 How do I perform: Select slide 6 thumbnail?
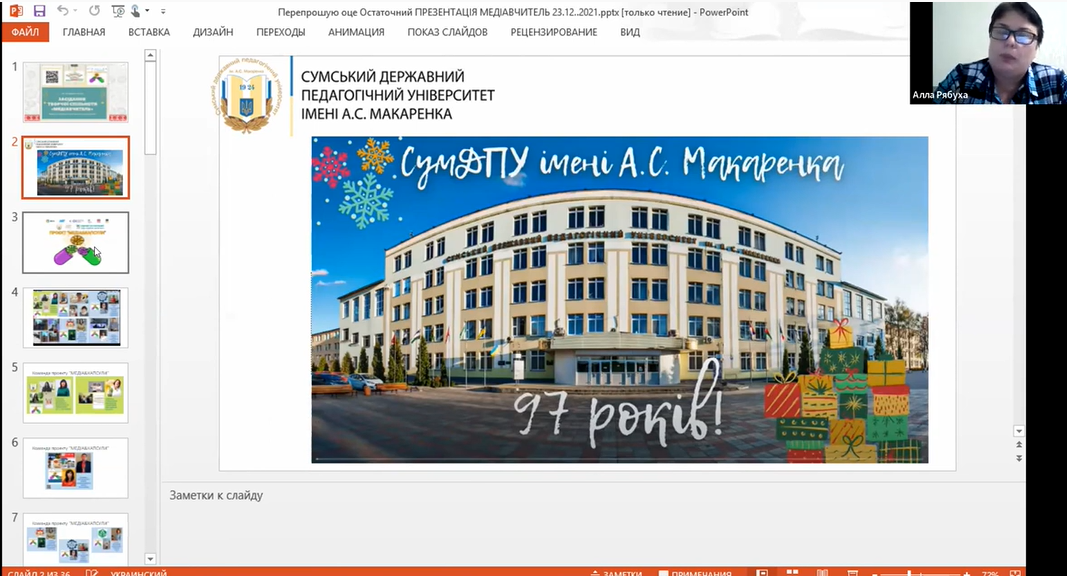pyautogui.click(x=76, y=468)
